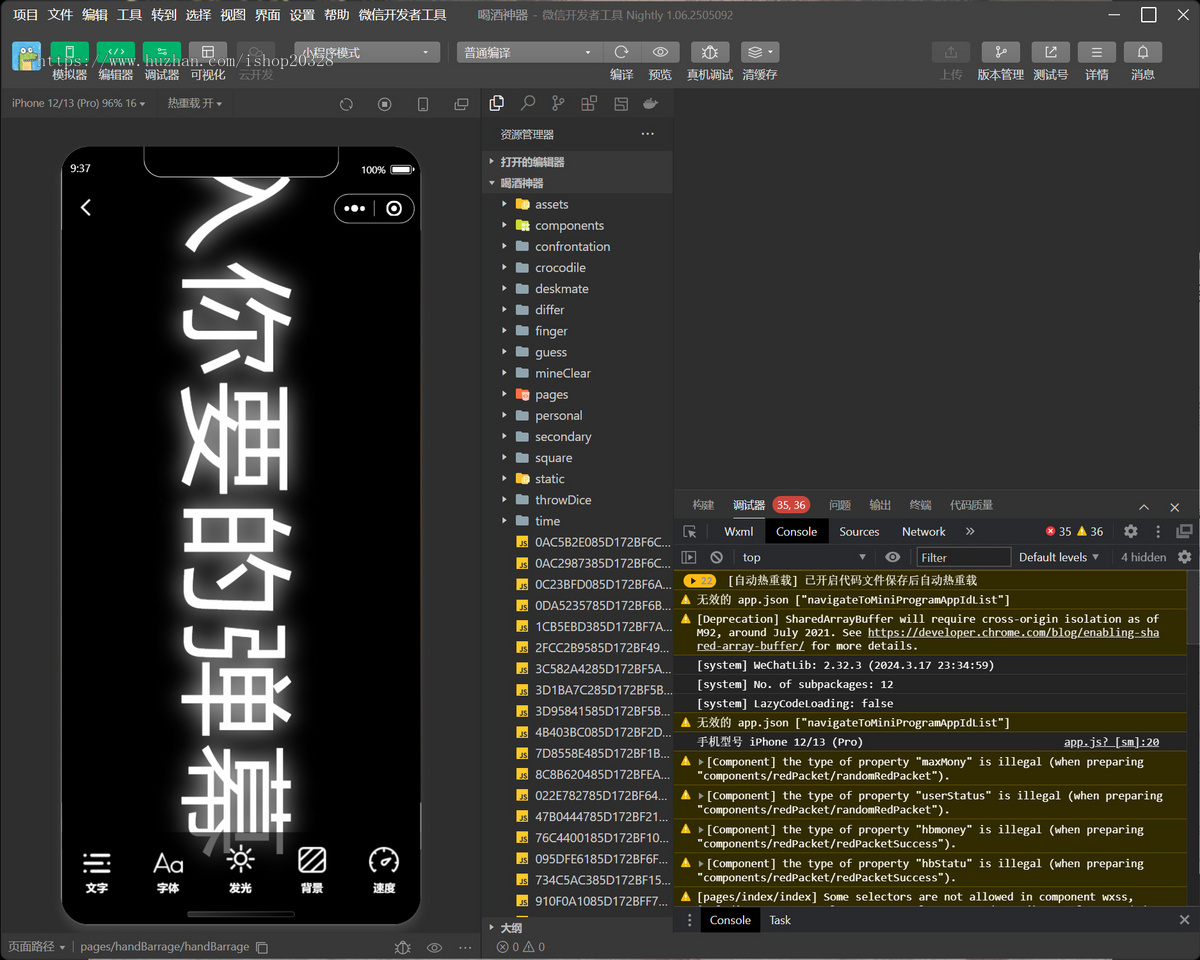The height and width of the screenshot is (960, 1200).
Task: Open the 普通编译 compile mode dropdown
Action: (x=529, y=53)
